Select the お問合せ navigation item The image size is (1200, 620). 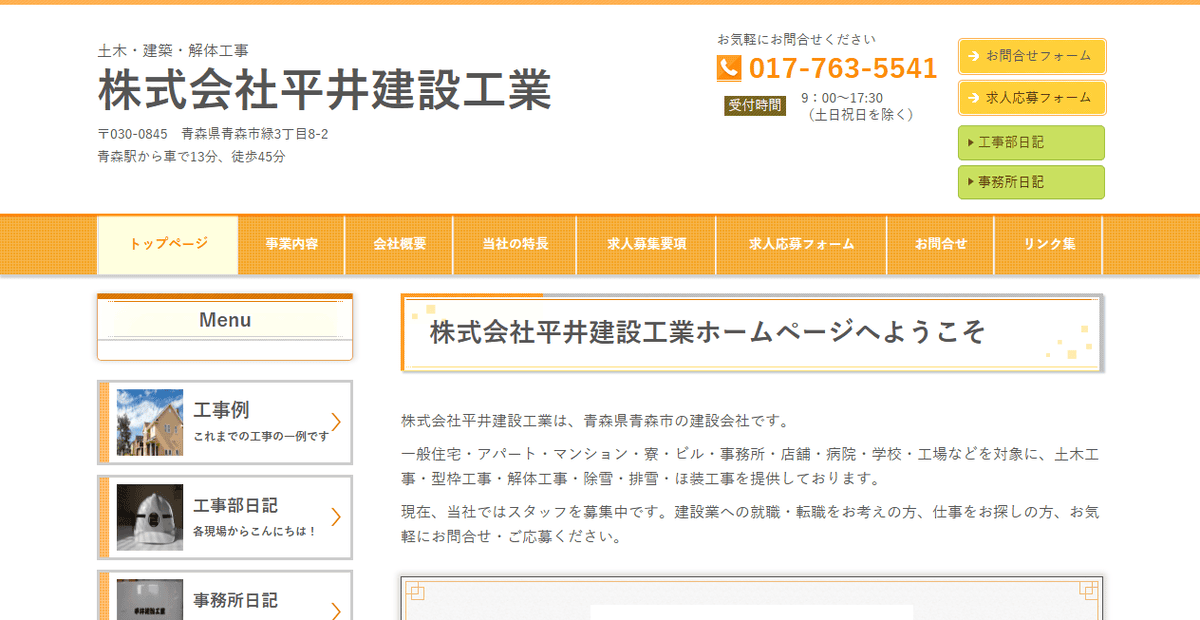(940, 243)
